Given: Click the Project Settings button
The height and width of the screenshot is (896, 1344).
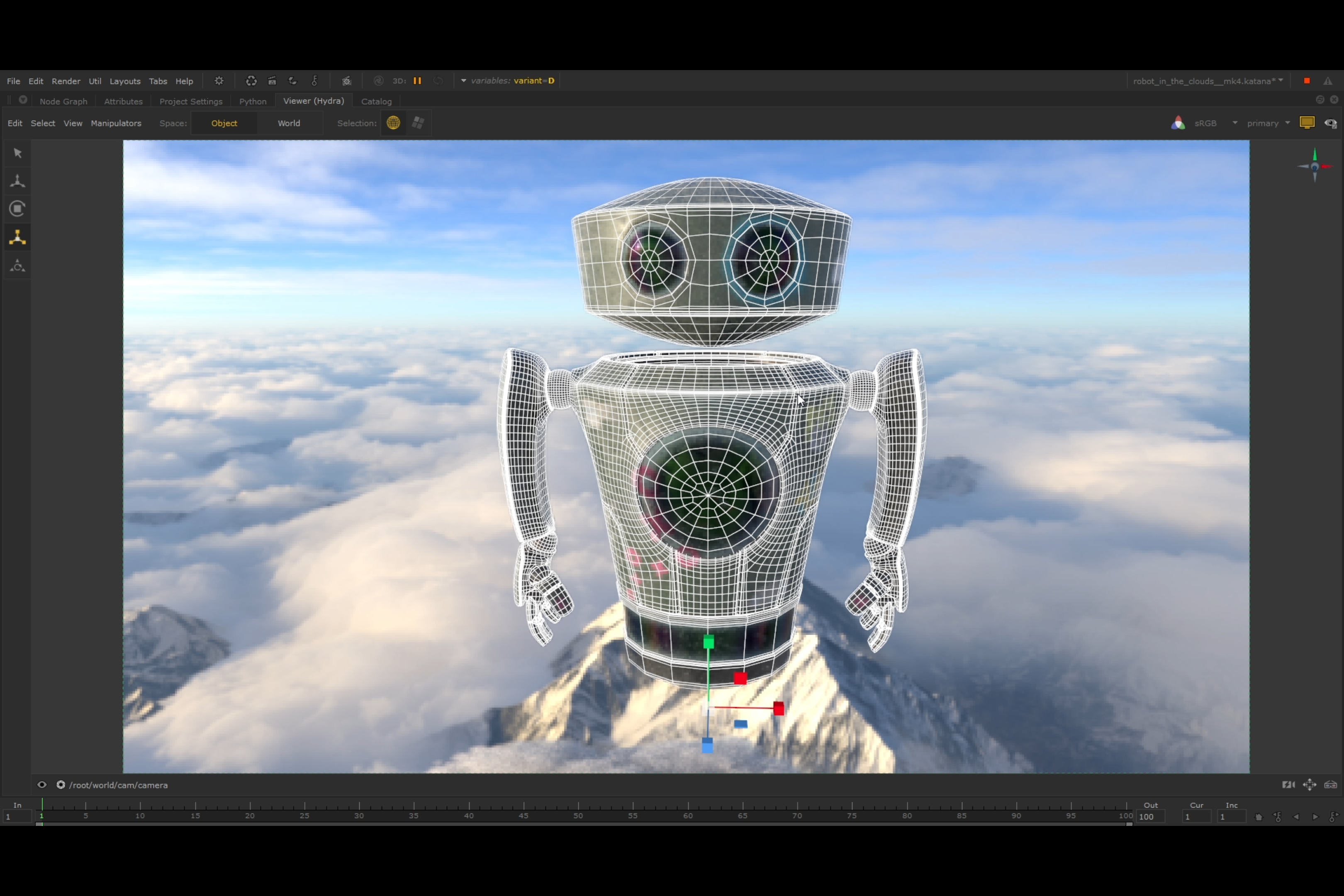Looking at the screenshot, I should pyautogui.click(x=191, y=100).
